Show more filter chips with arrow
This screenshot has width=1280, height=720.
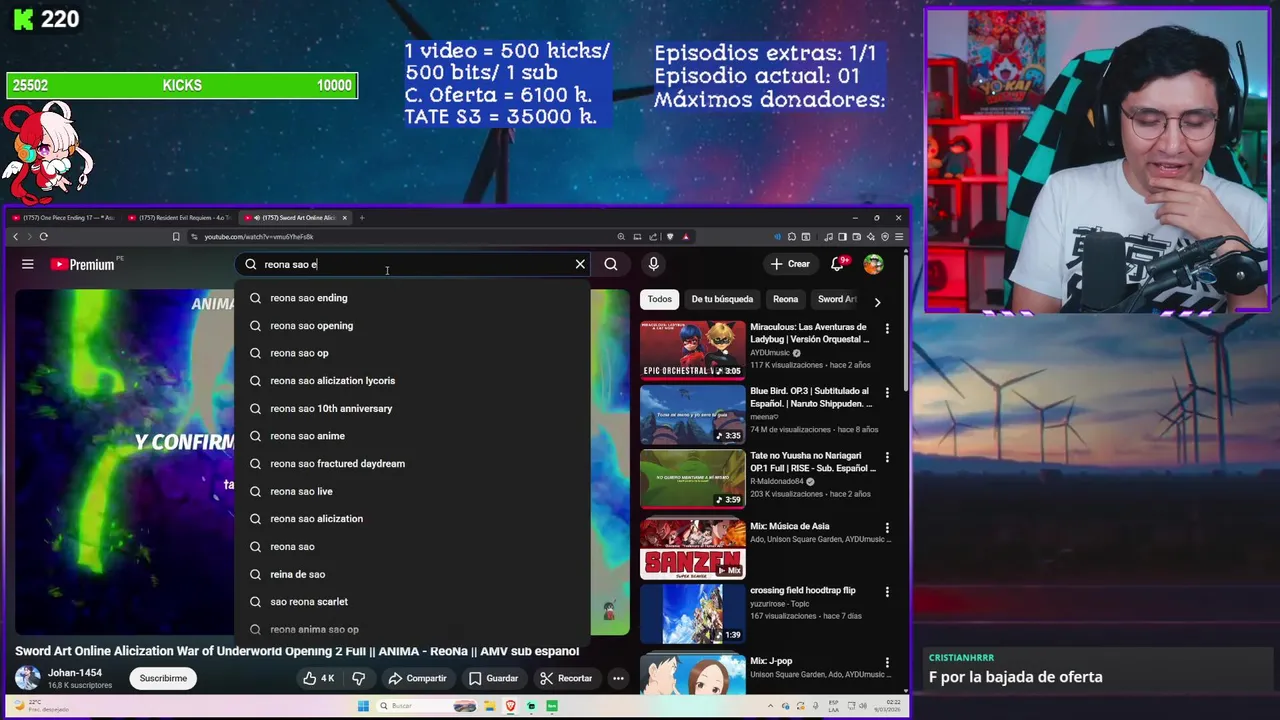877,301
